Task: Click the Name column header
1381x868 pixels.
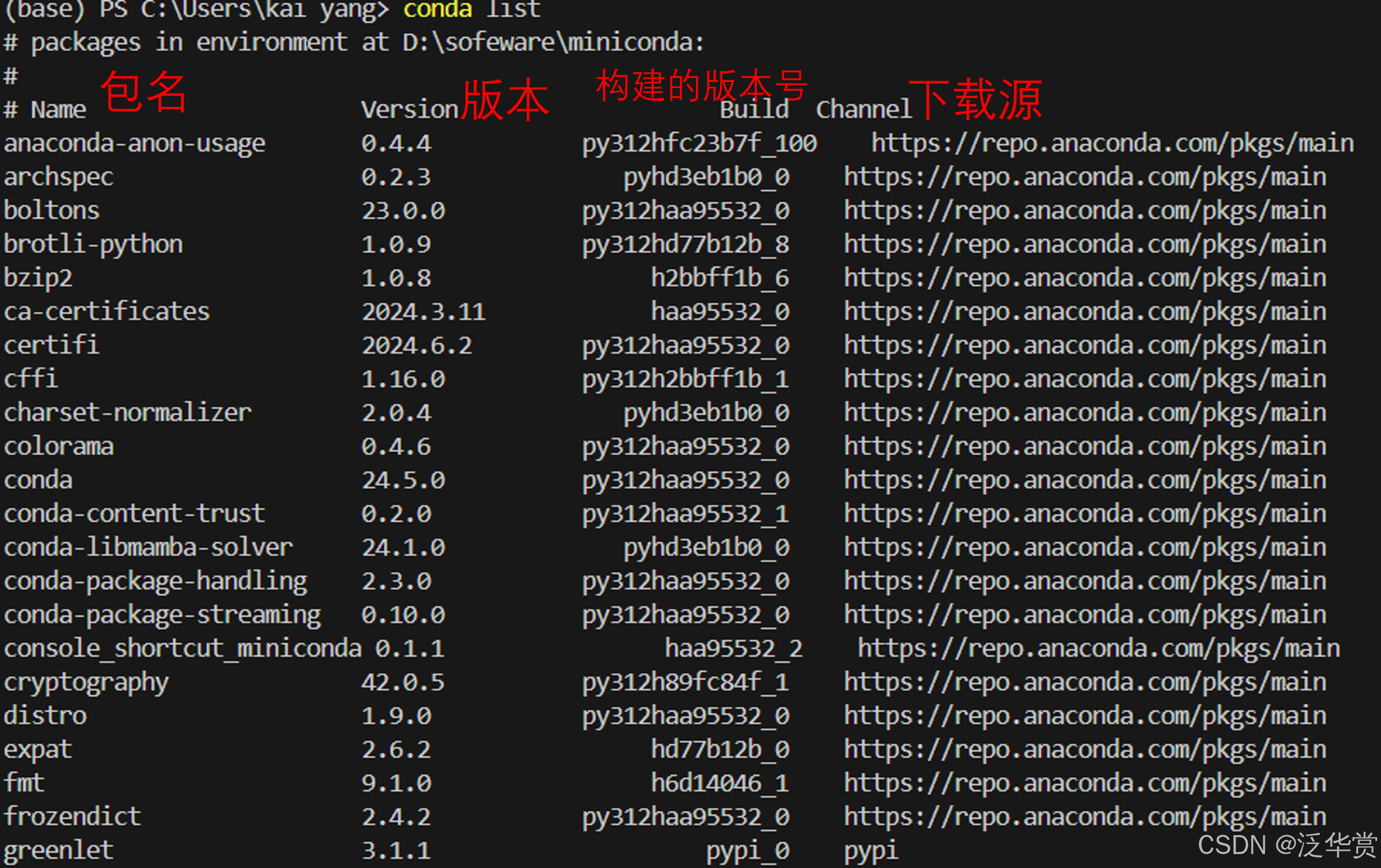Action: pyautogui.click(x=58, y=110)
